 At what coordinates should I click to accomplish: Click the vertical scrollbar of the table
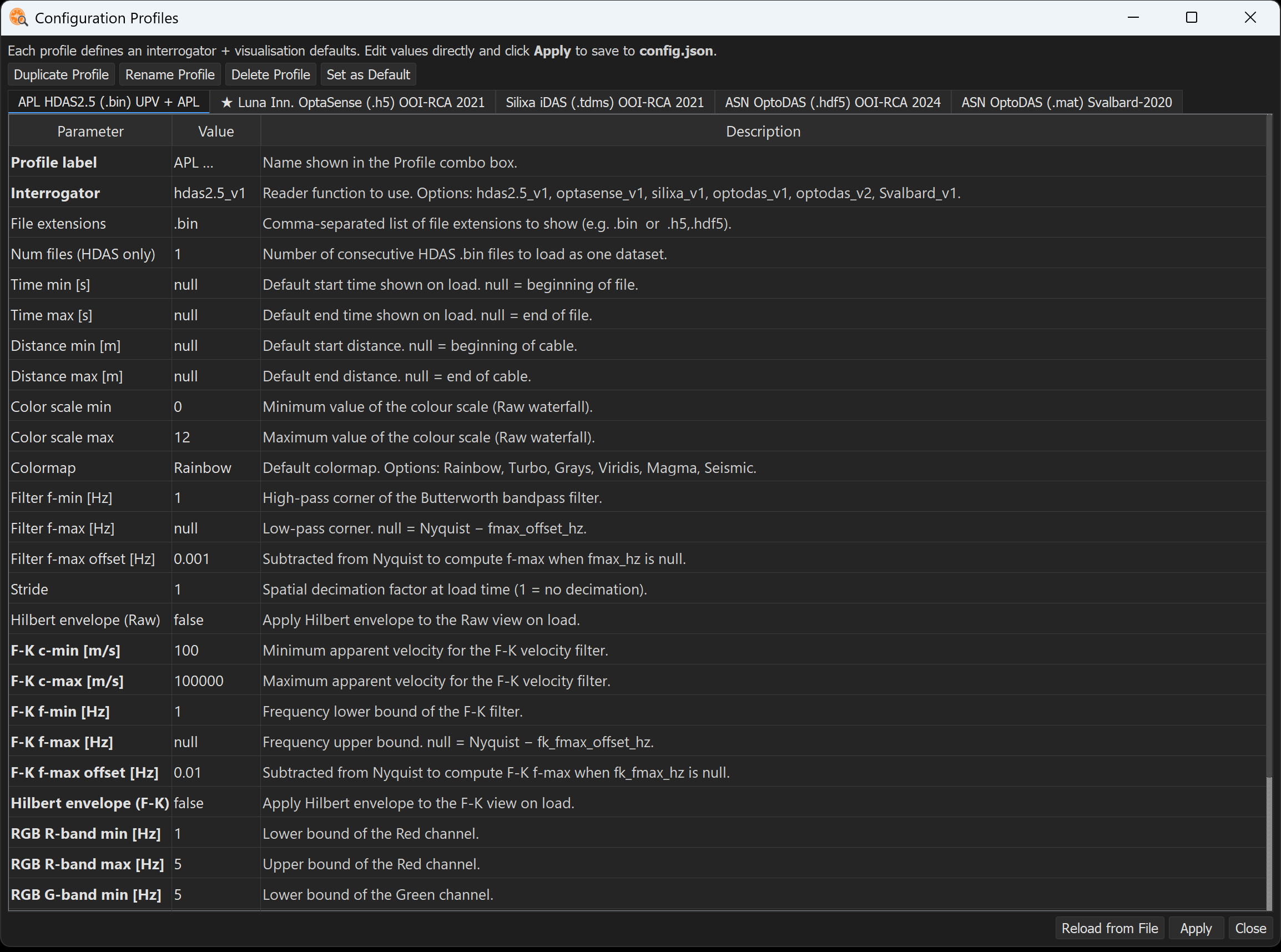tap(1269, 513)
